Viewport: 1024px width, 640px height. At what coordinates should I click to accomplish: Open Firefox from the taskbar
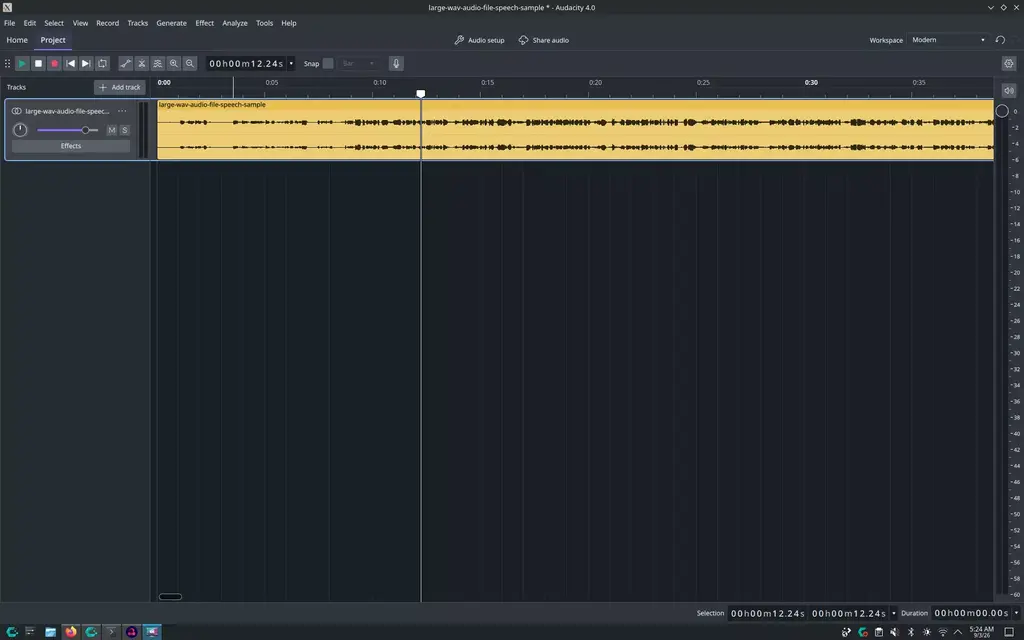(x=71, y=632)
